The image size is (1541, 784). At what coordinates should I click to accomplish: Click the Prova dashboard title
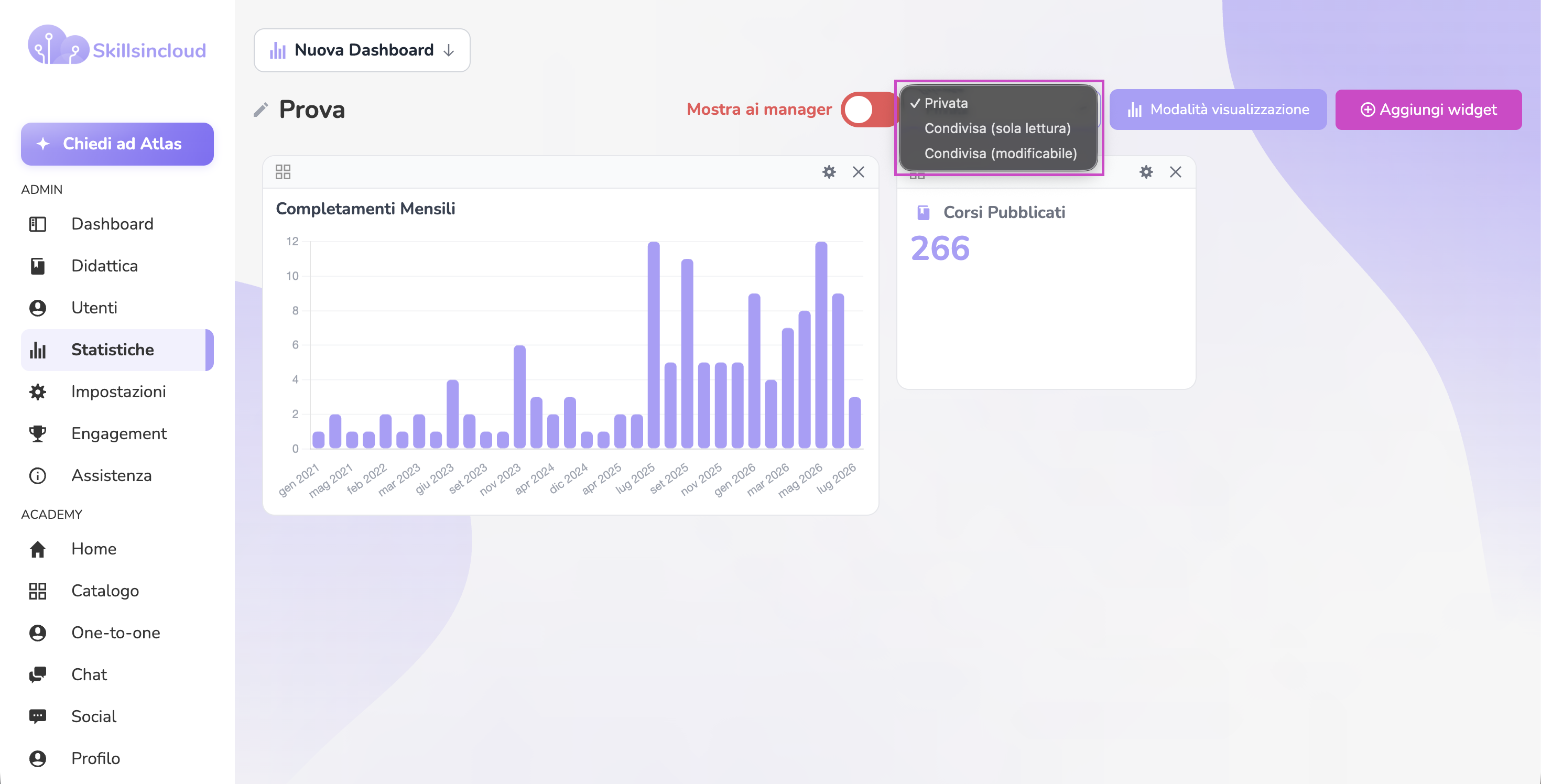pos(312,110)
